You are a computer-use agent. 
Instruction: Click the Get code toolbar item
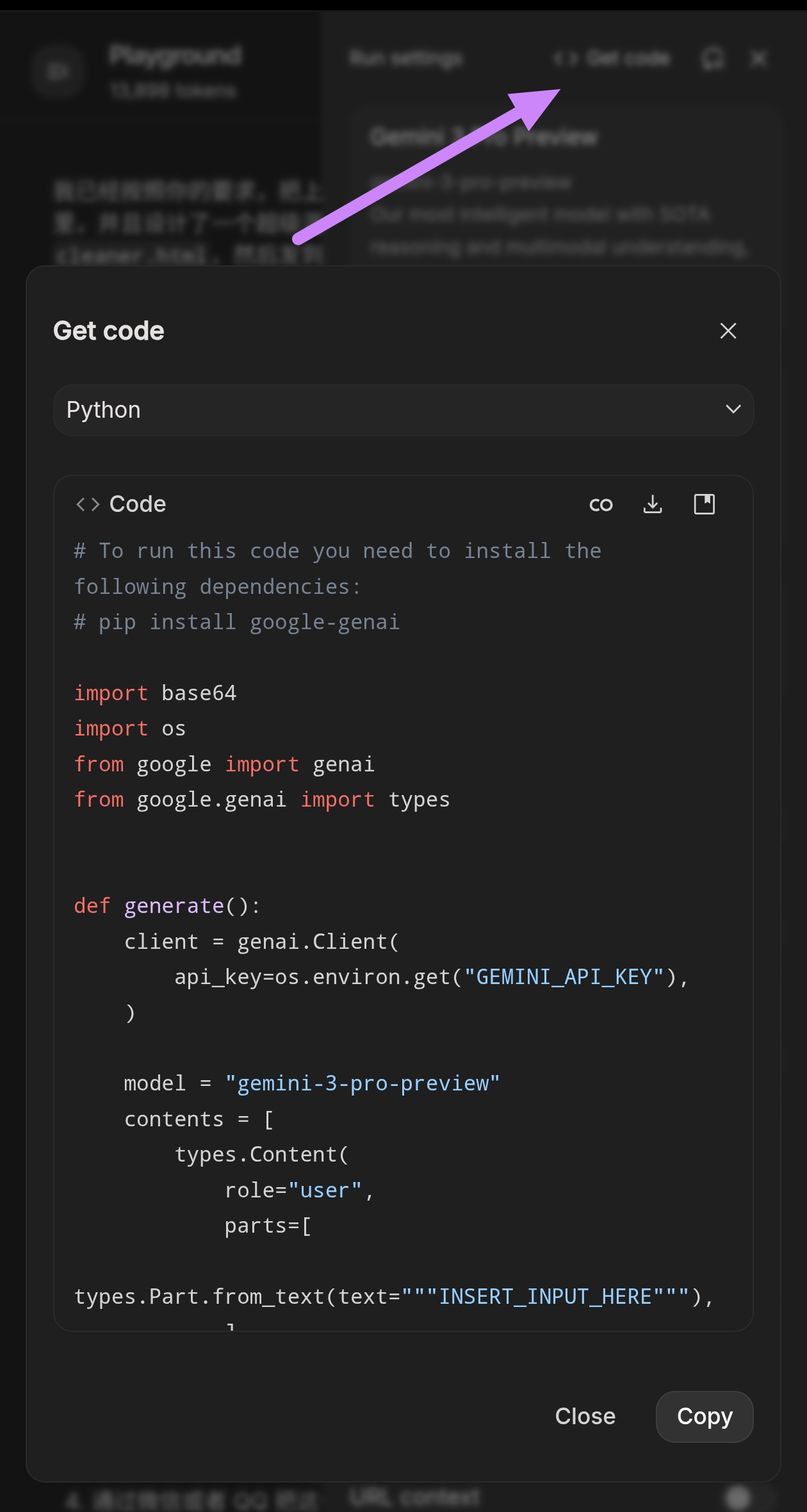click(612, 59)
